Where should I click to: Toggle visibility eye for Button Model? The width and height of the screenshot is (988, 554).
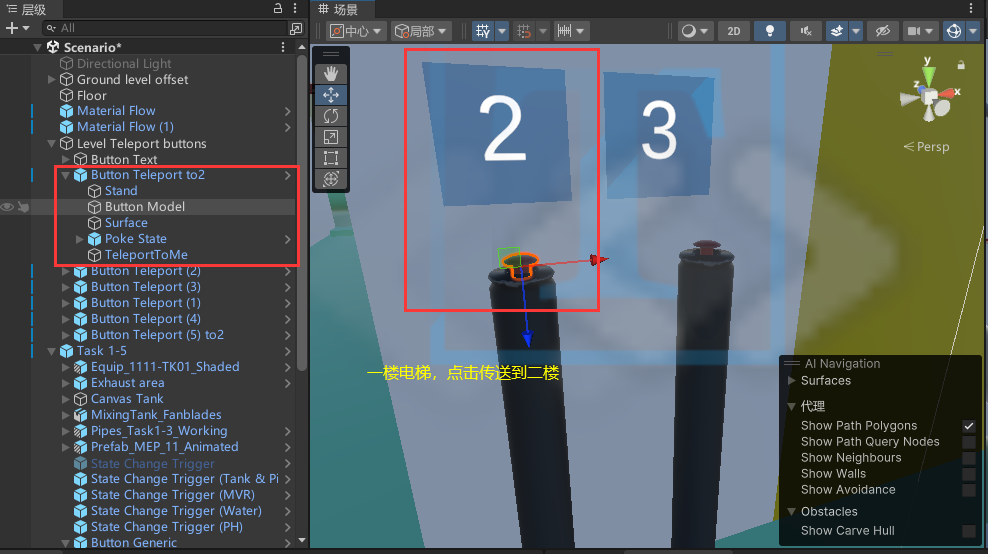[x=7, y=207]
